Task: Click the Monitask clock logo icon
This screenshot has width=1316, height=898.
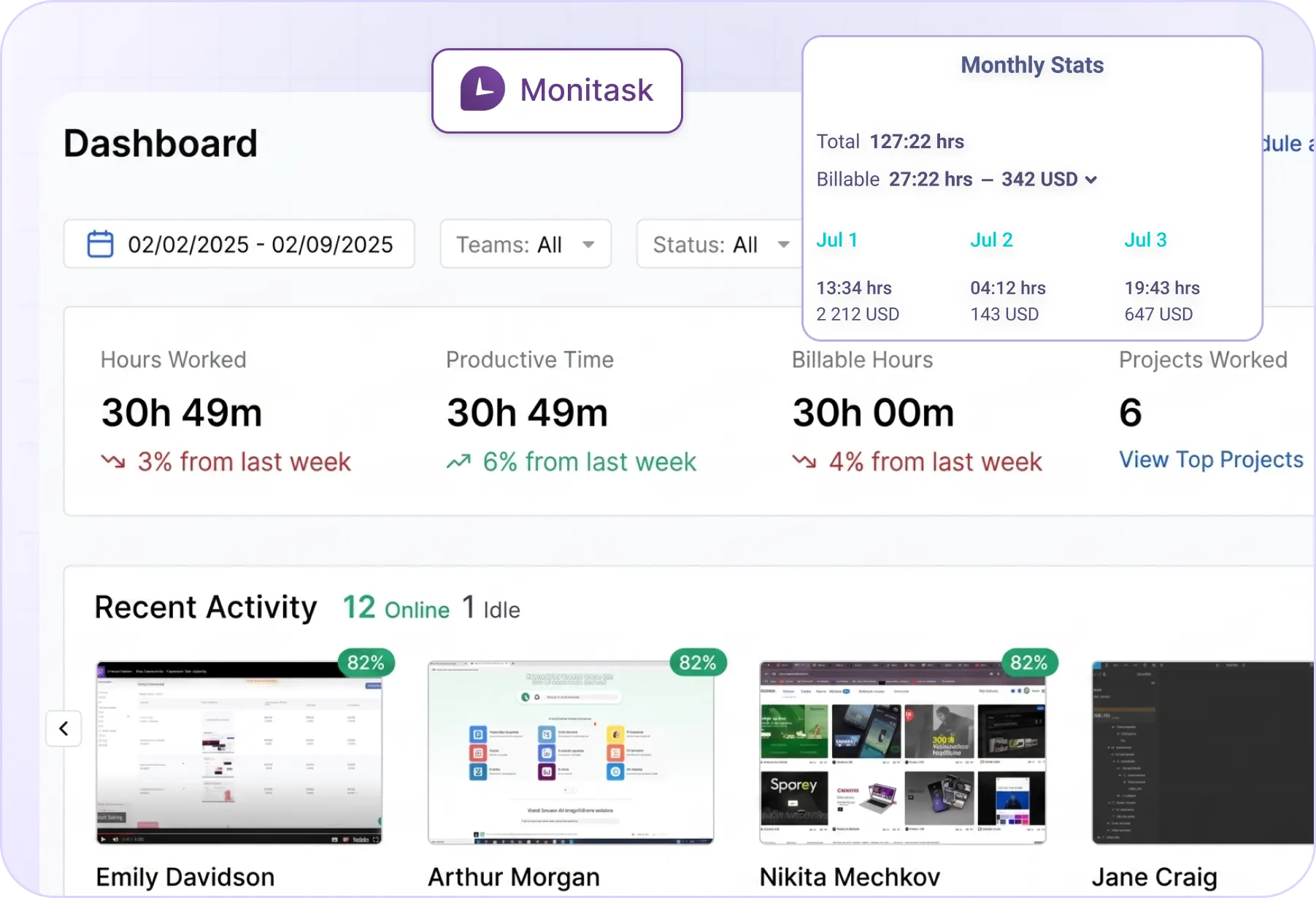Action: point(482,89)
